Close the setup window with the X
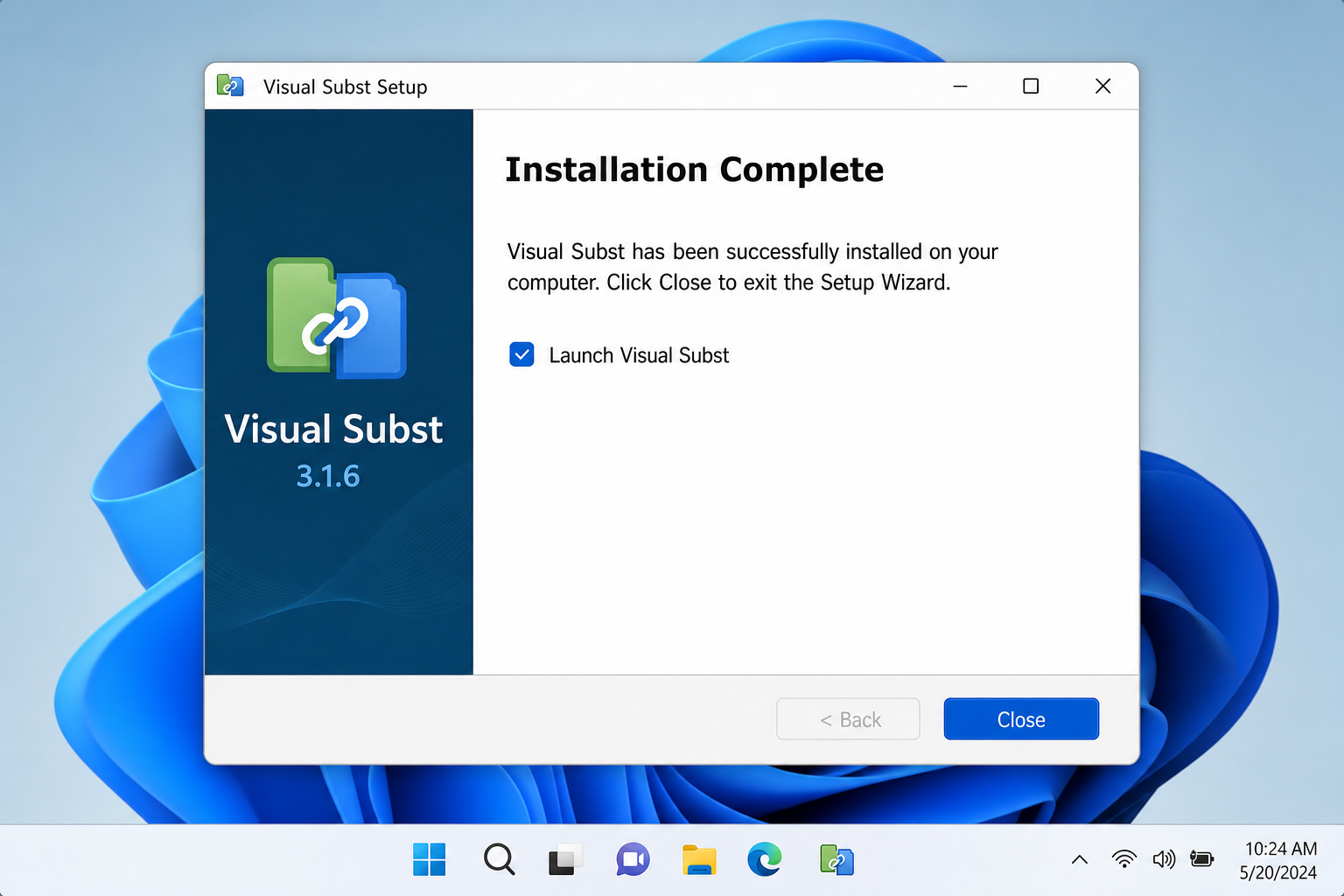 1102,86
